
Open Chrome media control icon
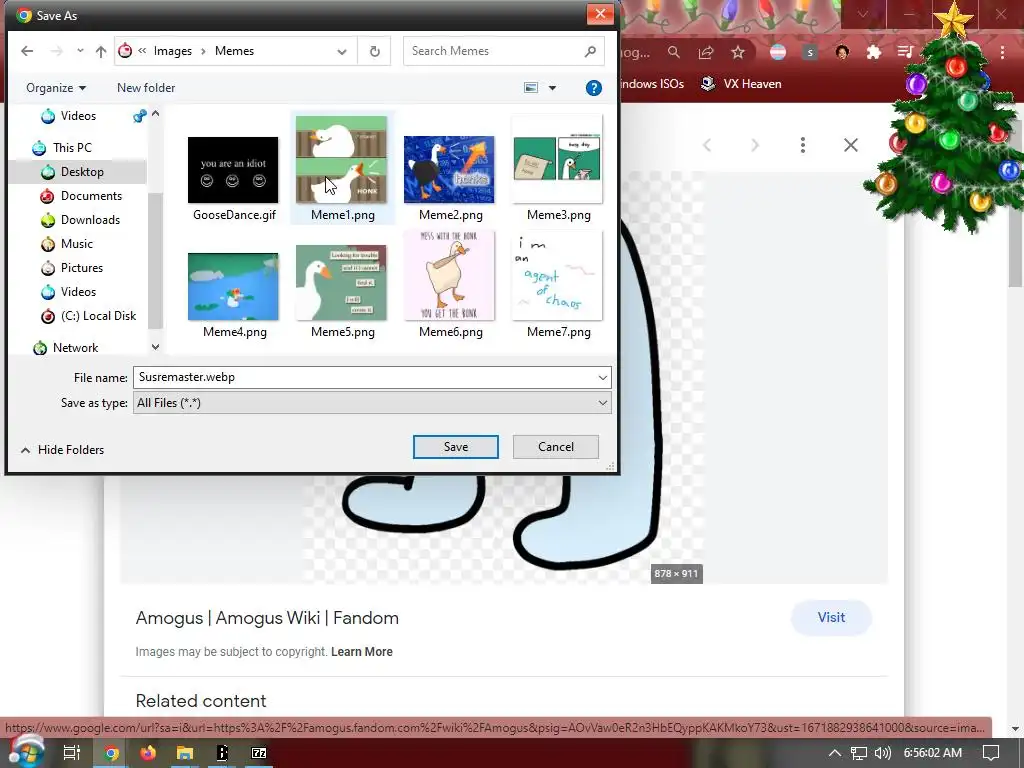click(x=905, y=52)
